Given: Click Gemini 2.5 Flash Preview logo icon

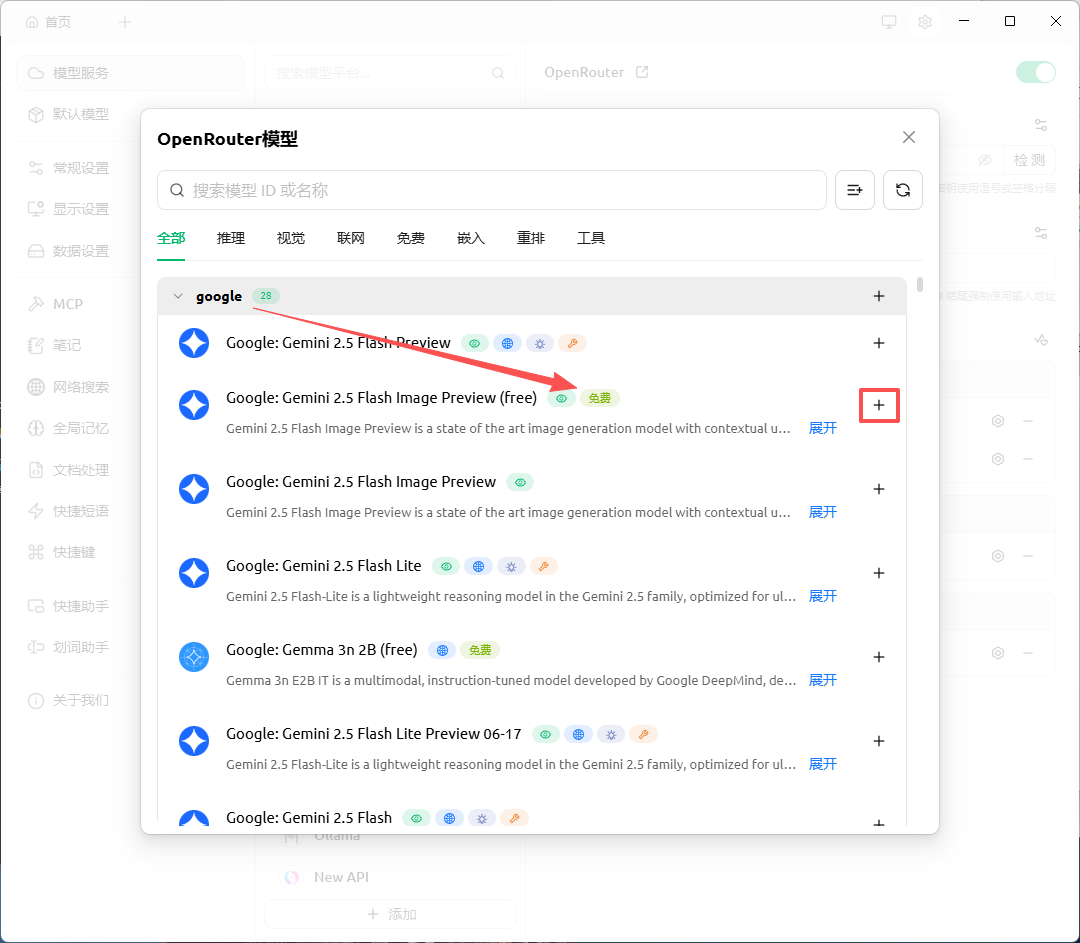Looking at the screenshot, I should pos(194,343).
